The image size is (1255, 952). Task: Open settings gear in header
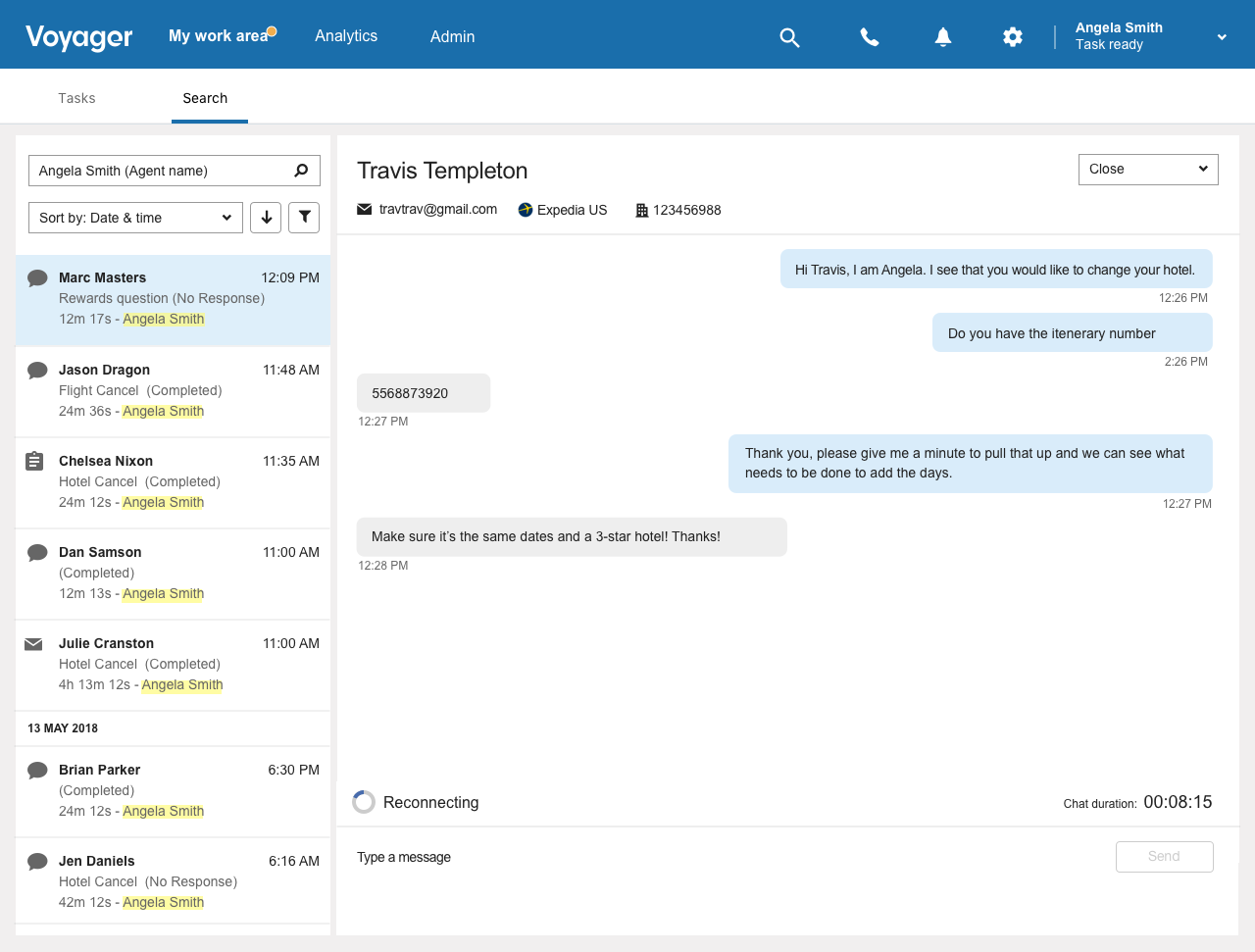pos(1012,37)
